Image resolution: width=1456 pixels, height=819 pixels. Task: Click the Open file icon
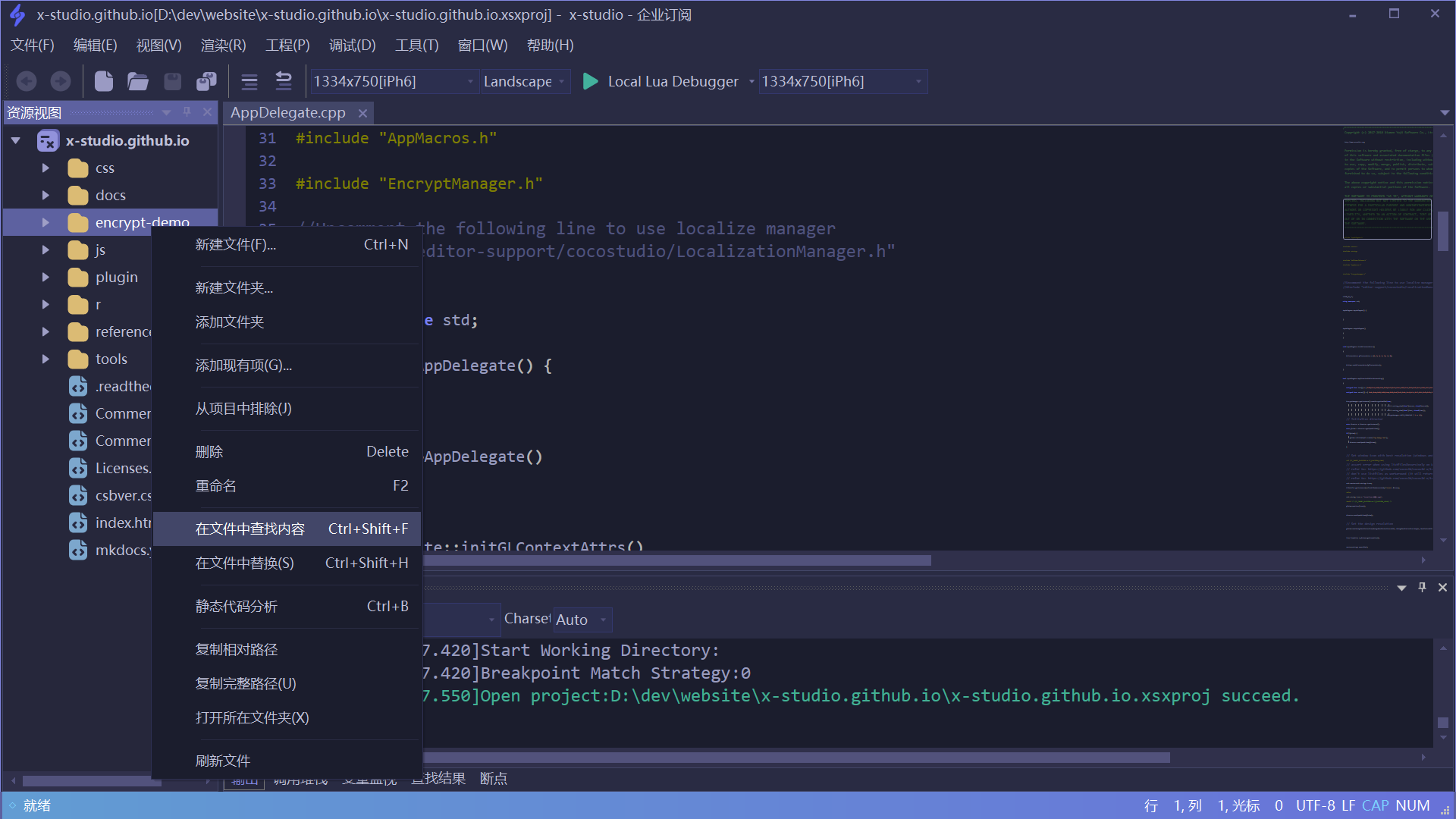point(137,81)
